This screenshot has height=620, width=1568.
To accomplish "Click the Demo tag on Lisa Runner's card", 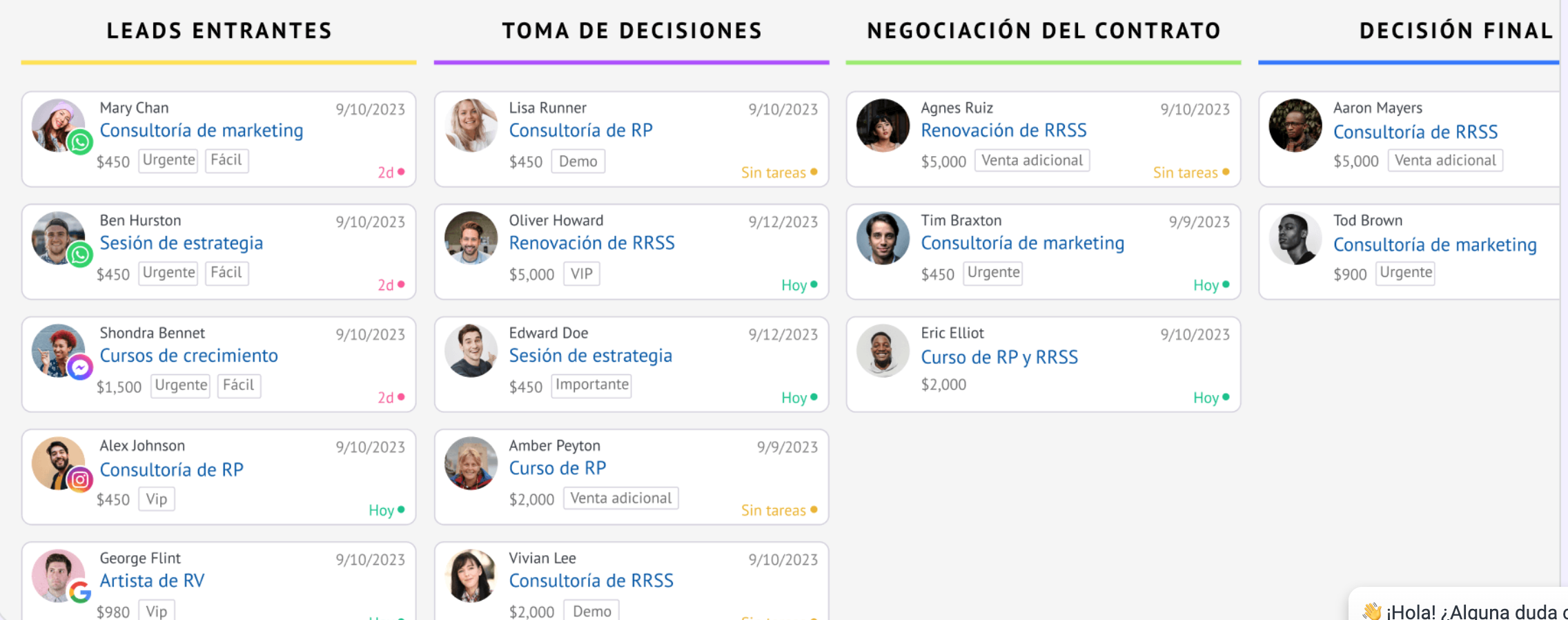I will [x=578, y=162].
